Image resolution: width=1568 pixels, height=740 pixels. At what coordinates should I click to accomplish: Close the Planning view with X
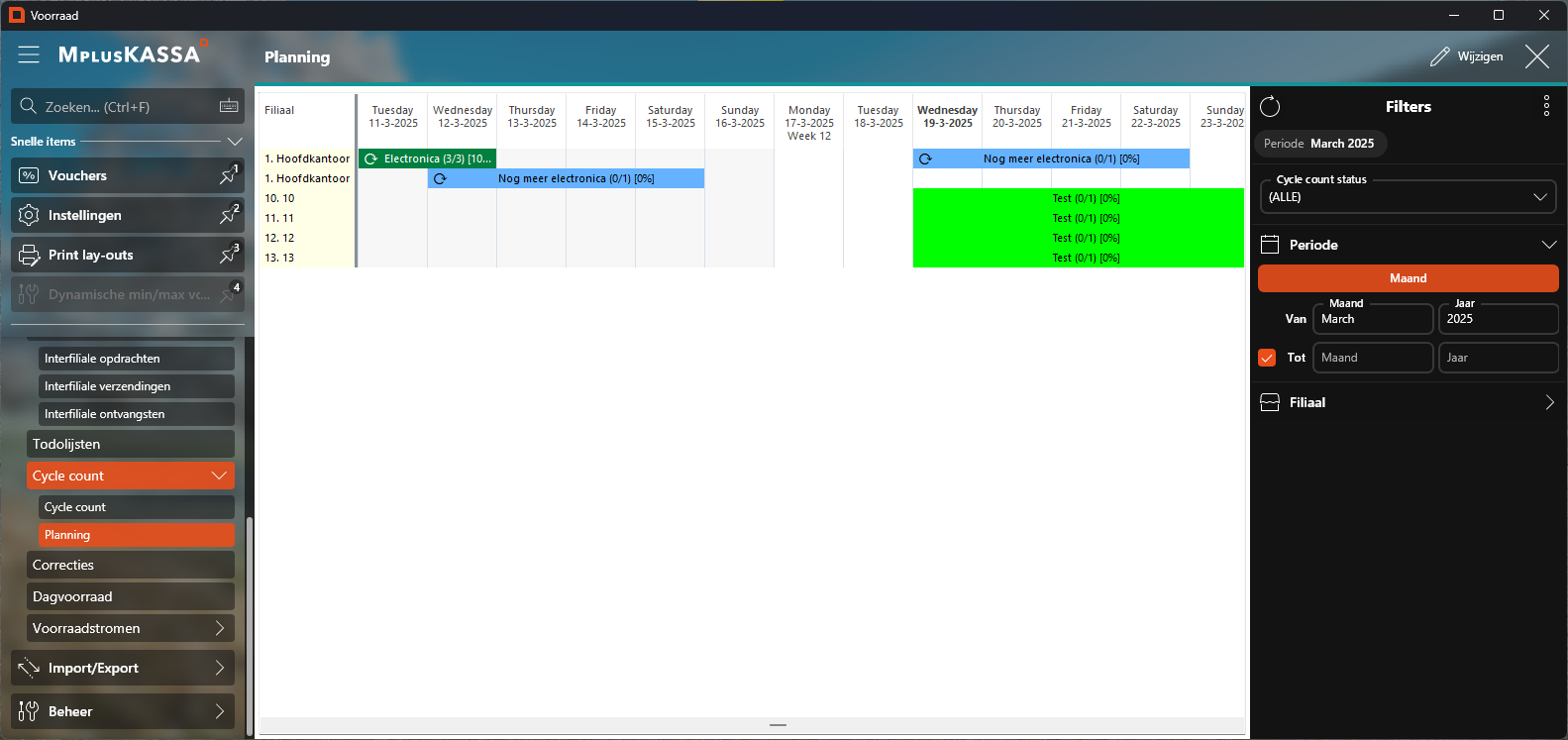(x=1536, y=56)
